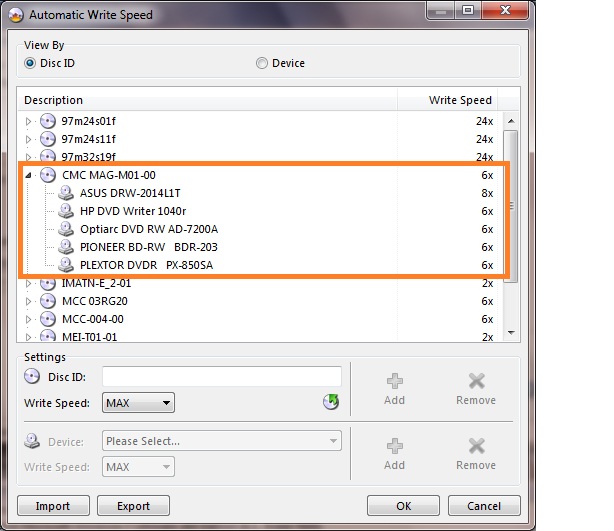614x531 pixels.
Task: Click the Import button
Action: [53, 506]
